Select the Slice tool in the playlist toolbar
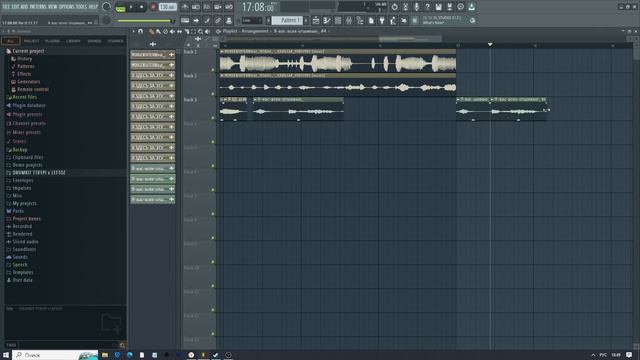Image resolution: width=640 pixels, height=360 pixels. (187, 31)
